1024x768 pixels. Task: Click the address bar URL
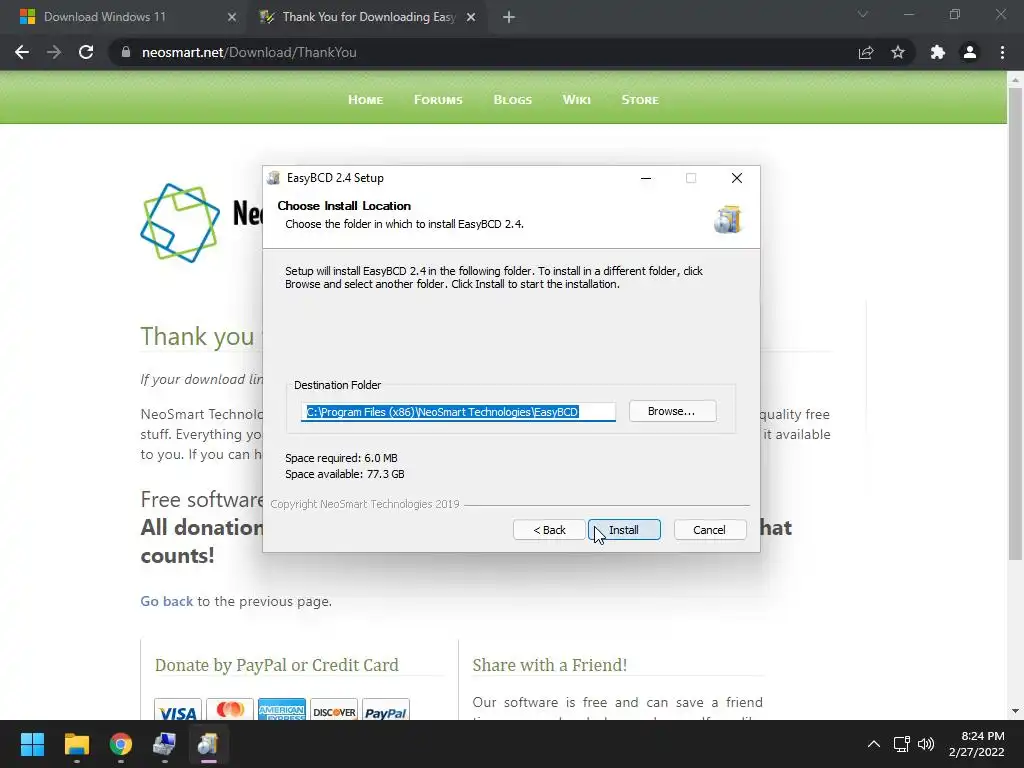[249, 52]
